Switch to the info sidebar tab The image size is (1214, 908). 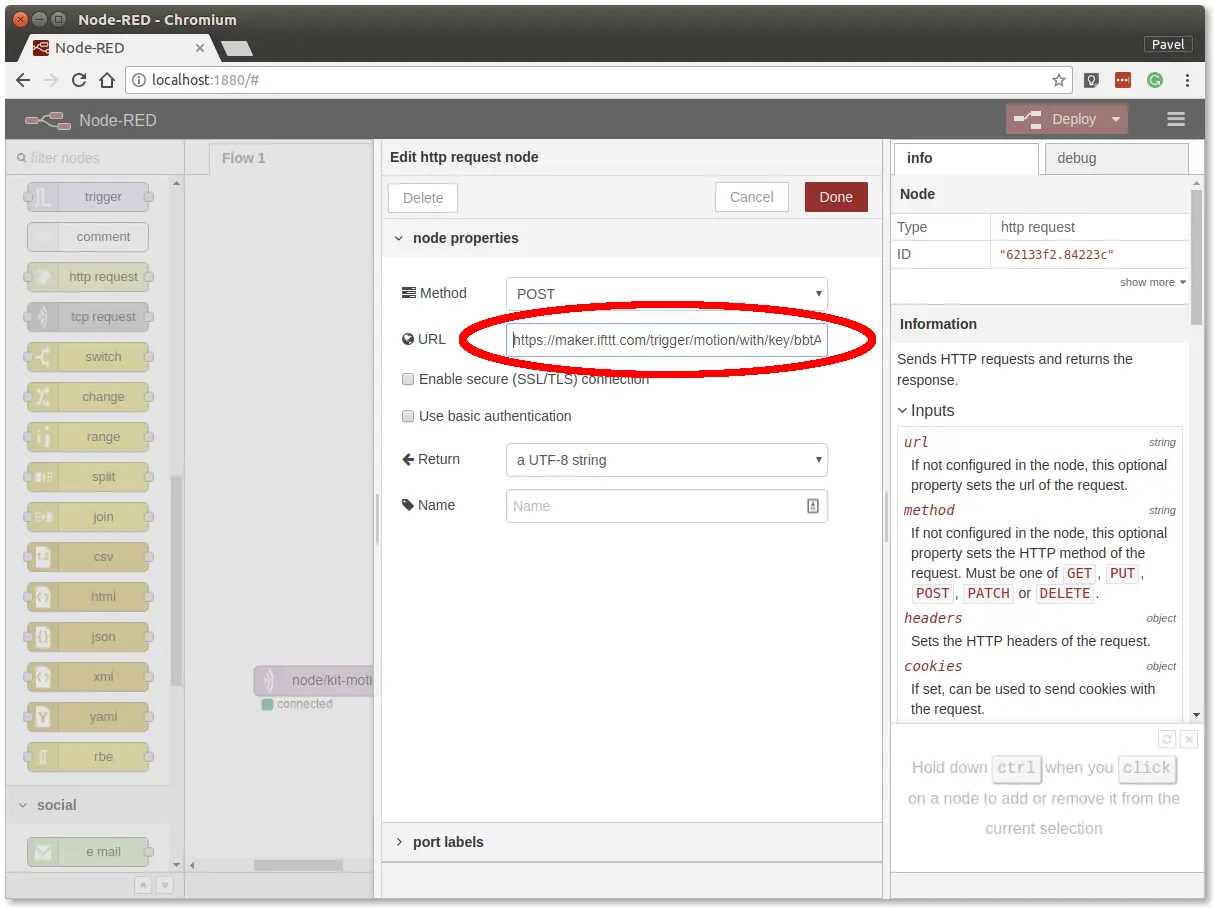(965, 158)
